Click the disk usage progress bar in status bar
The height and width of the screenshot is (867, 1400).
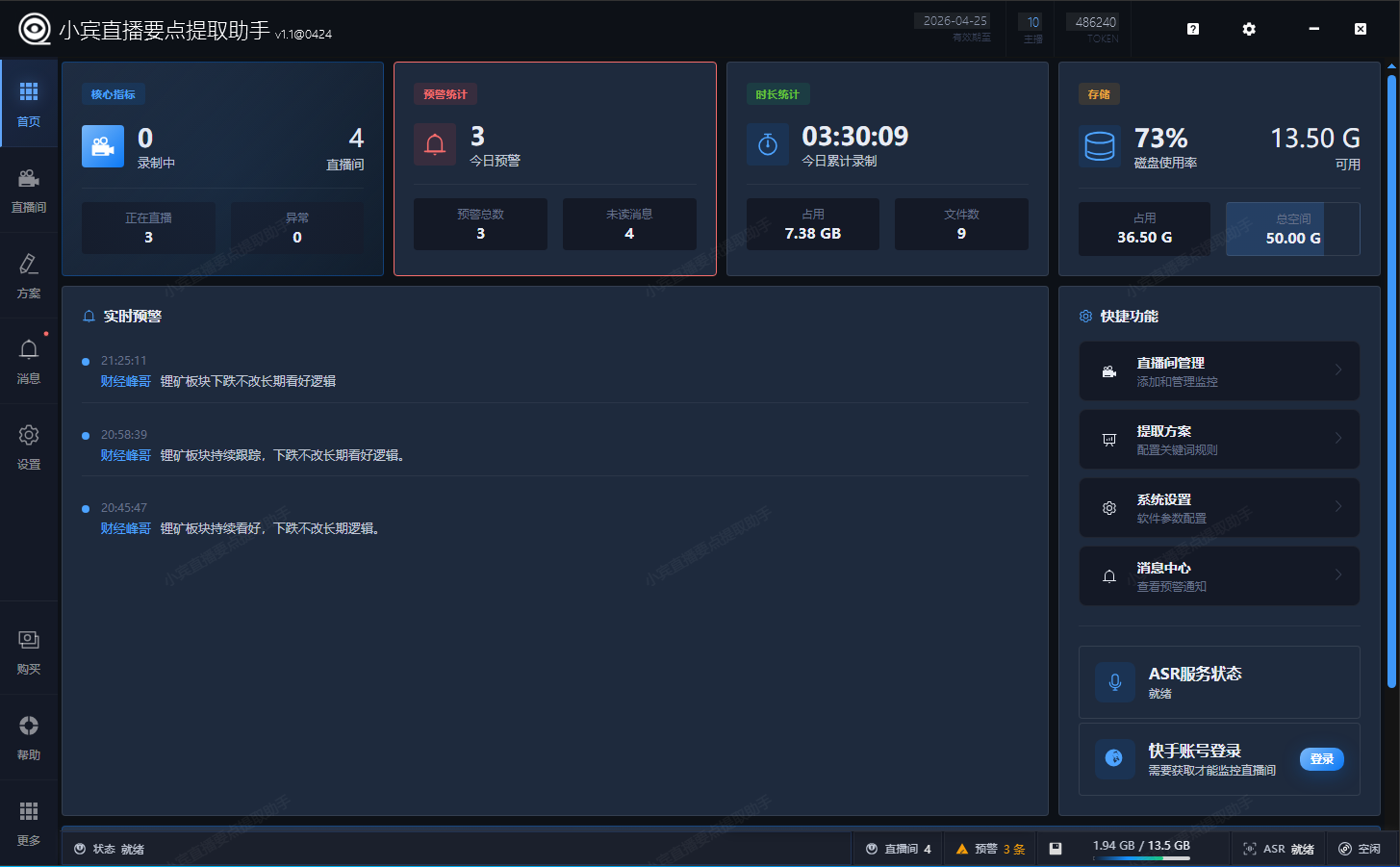click(x=1141, y=858)
